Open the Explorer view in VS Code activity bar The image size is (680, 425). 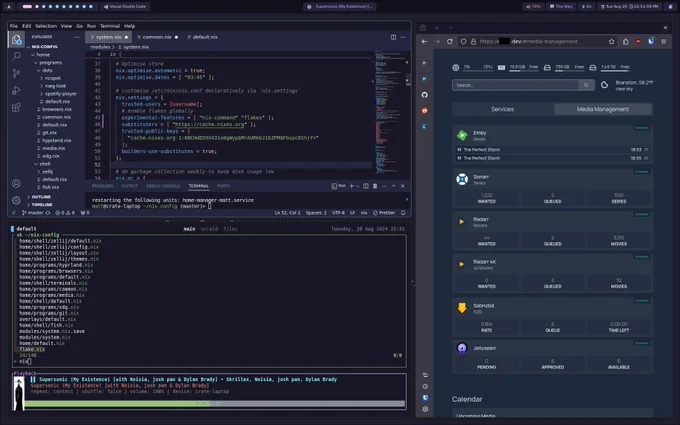[x=16, y=40]
